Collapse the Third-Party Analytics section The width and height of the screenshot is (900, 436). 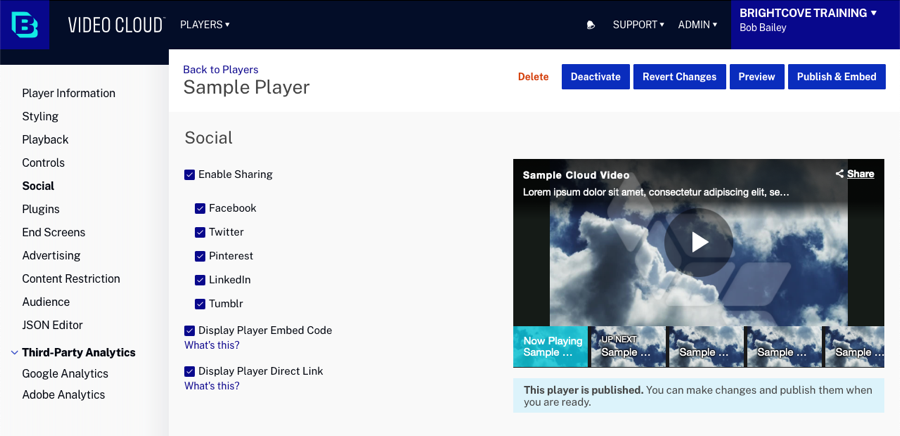(x=14, y=353)
